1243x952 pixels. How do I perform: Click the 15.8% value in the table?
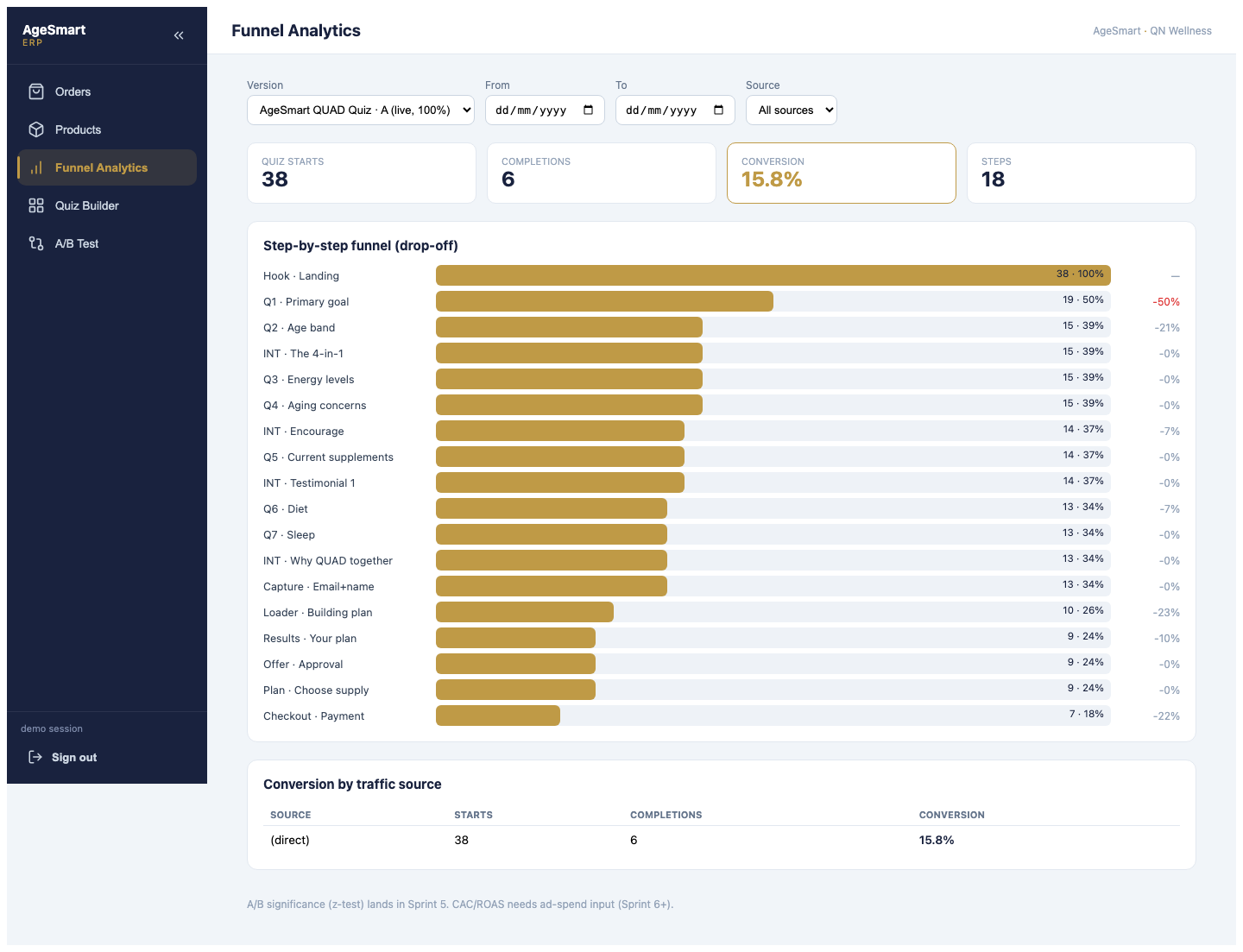[937, 840]
